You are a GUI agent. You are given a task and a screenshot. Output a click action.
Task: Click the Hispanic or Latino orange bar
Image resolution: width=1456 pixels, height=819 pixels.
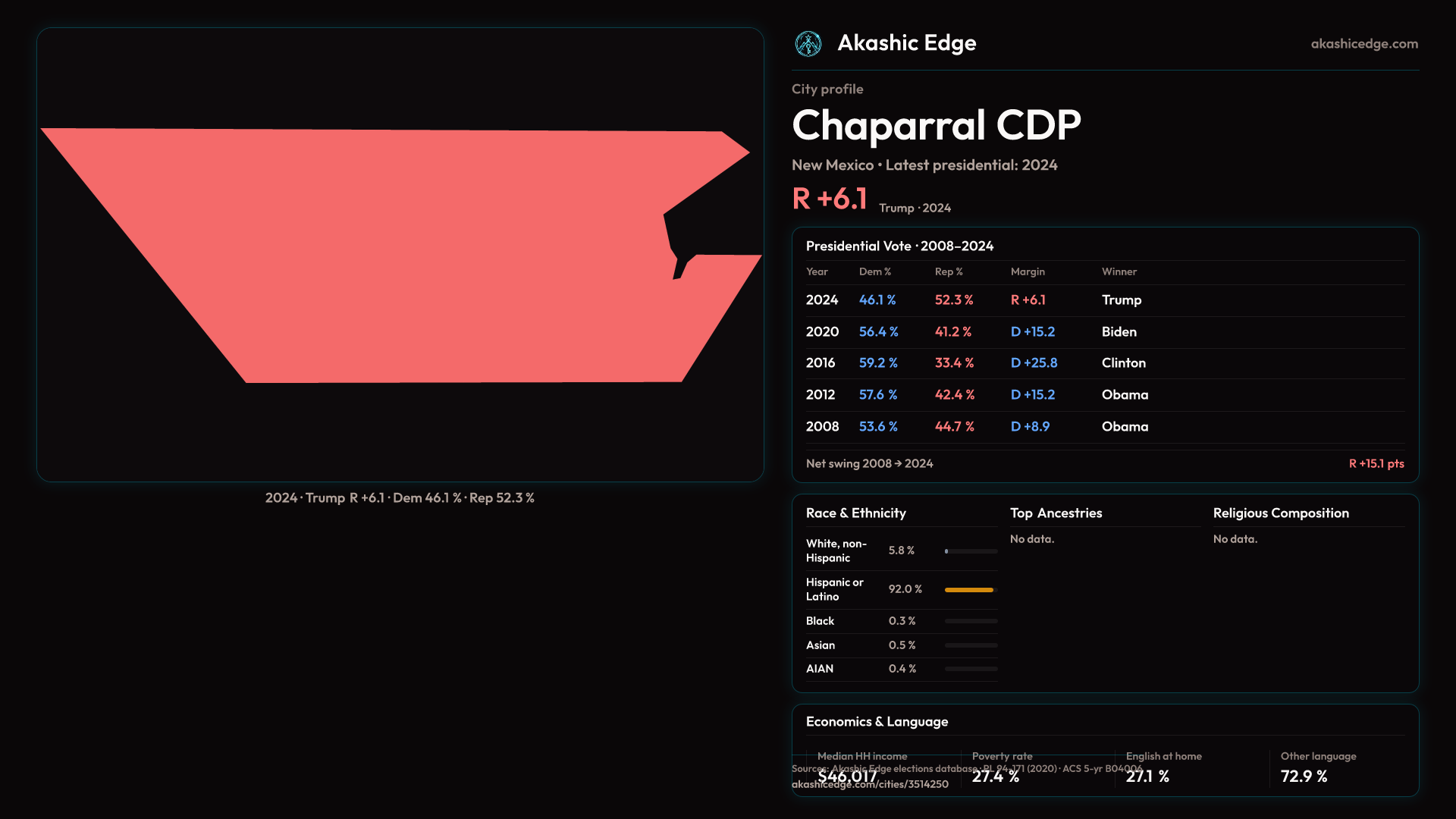pos(968,589)
